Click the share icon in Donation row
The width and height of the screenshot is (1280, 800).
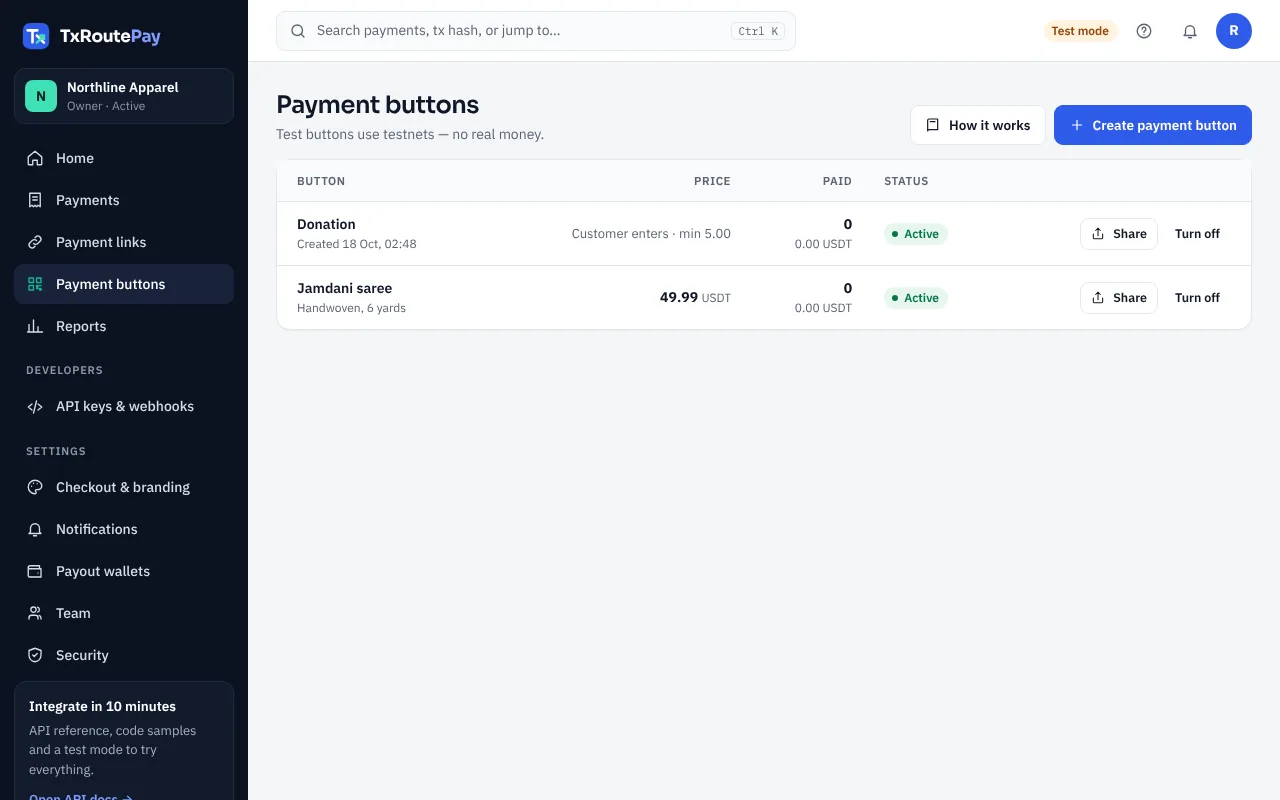click(1098, 234)
